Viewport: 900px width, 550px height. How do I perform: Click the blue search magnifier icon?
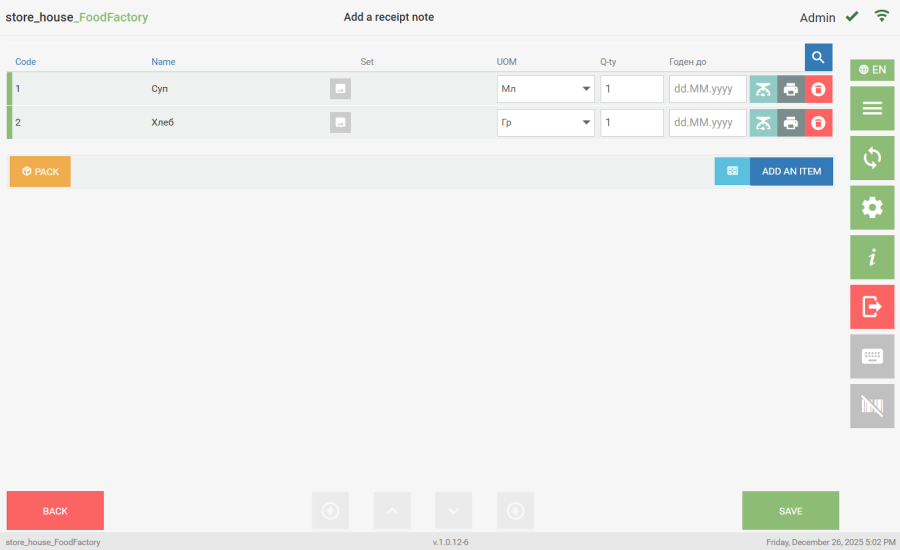tap(818, 57)
